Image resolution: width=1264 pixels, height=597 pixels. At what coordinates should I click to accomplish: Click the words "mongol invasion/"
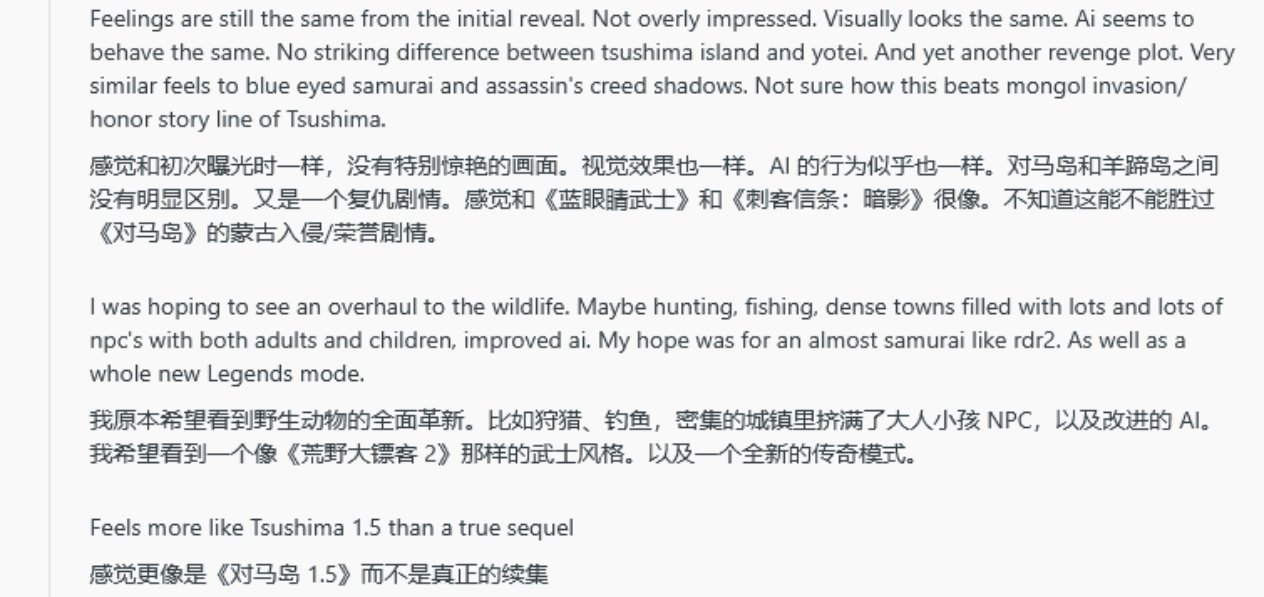tap(1118, 86)
